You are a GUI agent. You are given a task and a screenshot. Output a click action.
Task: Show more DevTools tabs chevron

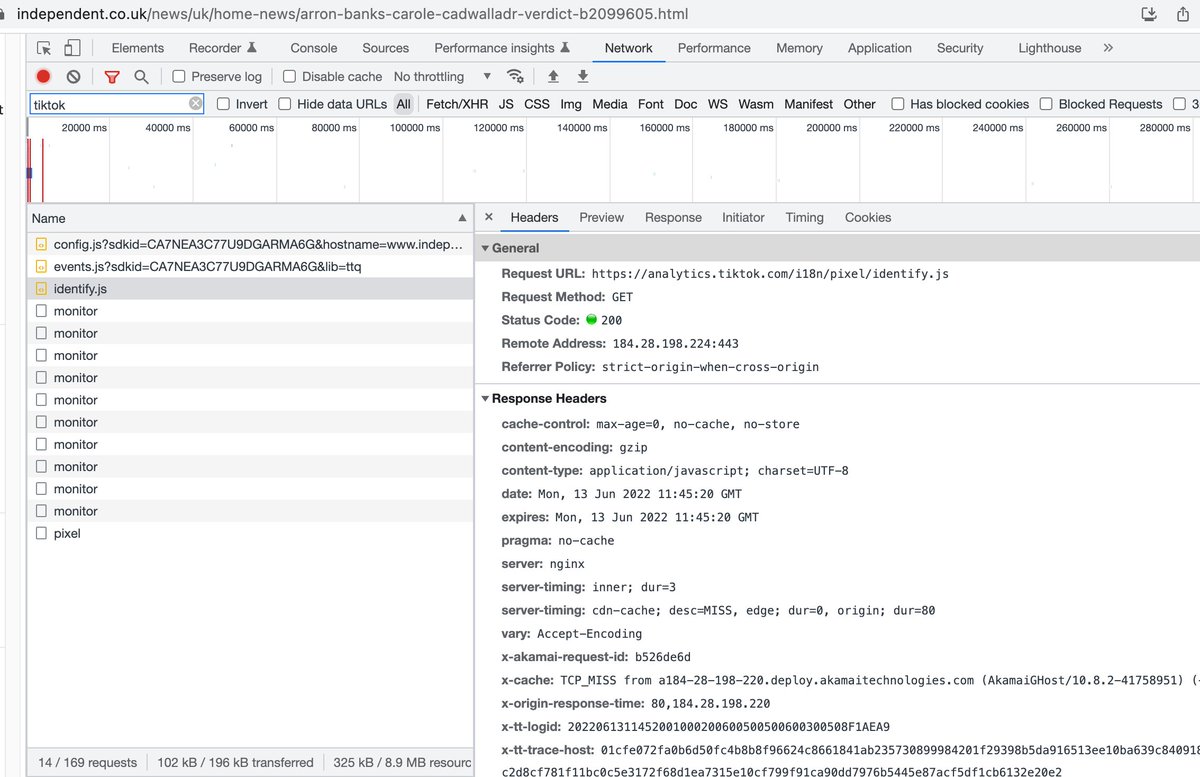(x=1108, y=48)
